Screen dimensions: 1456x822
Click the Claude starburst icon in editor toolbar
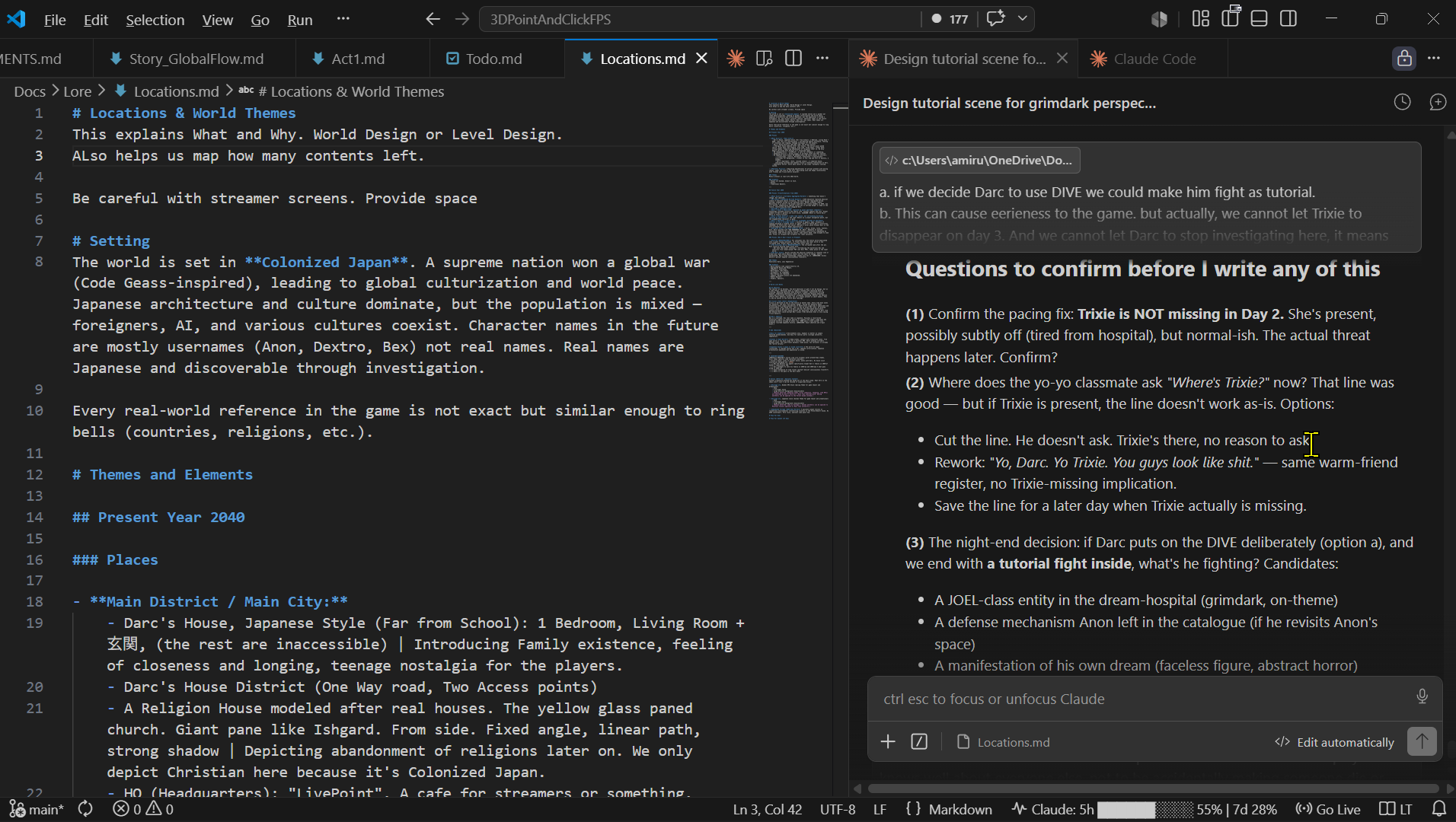[x=736, y=59]
